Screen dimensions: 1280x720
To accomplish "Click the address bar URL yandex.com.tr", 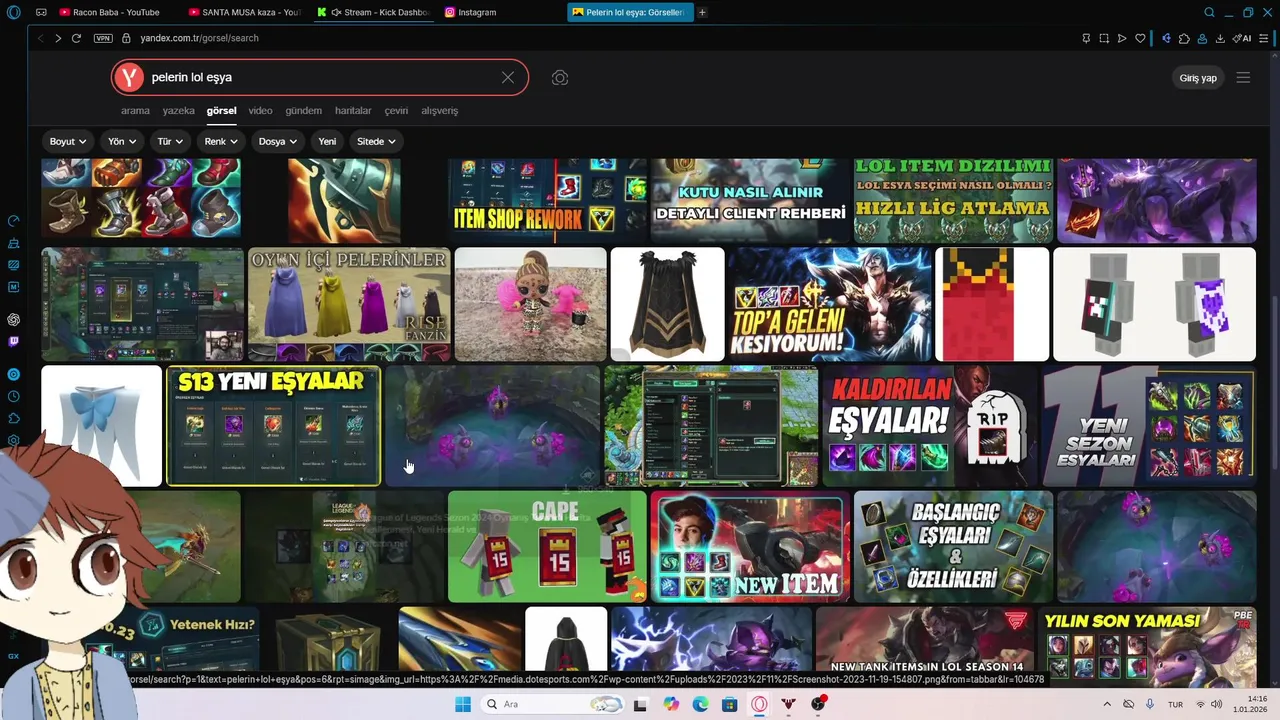I will click(199, 38).
